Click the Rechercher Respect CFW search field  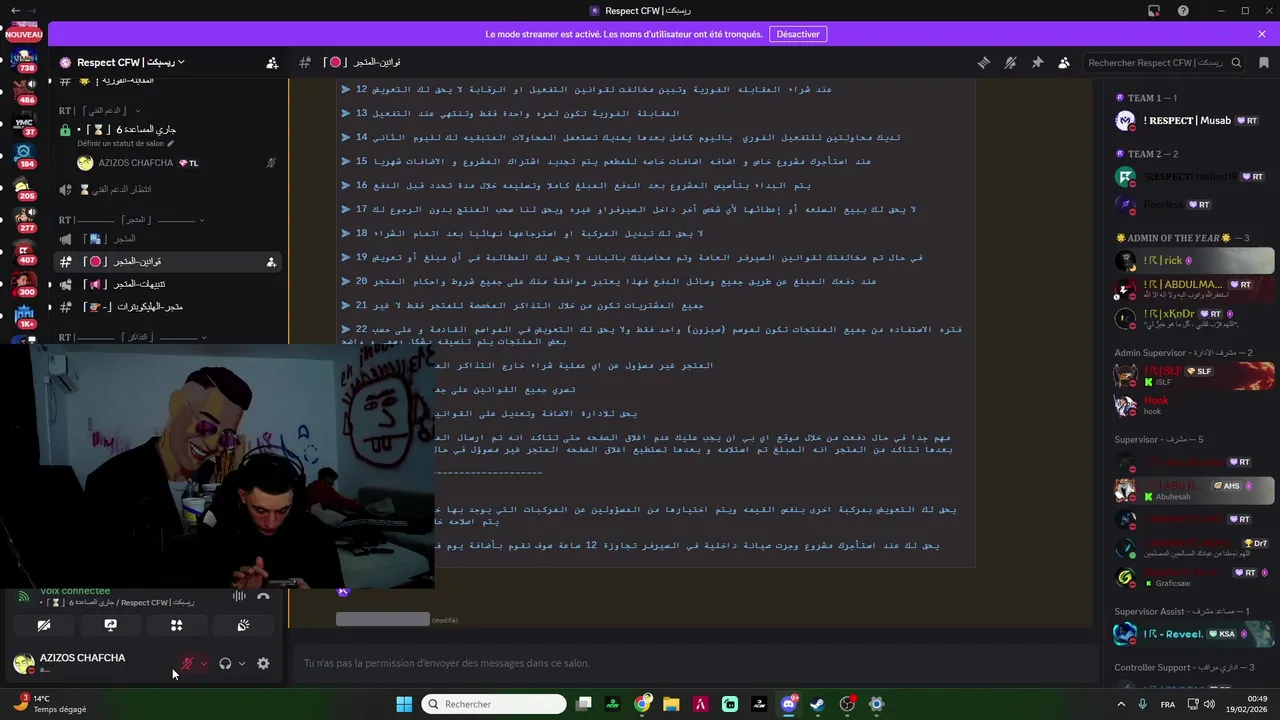(1164, 63)
